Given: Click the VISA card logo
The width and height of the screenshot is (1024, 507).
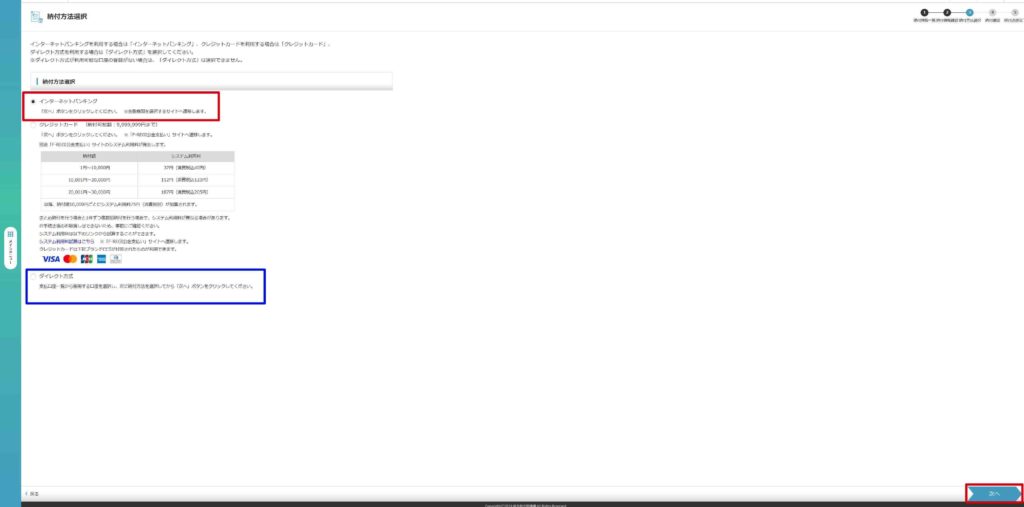Looking at the screenshot, I should coord(51,259).
